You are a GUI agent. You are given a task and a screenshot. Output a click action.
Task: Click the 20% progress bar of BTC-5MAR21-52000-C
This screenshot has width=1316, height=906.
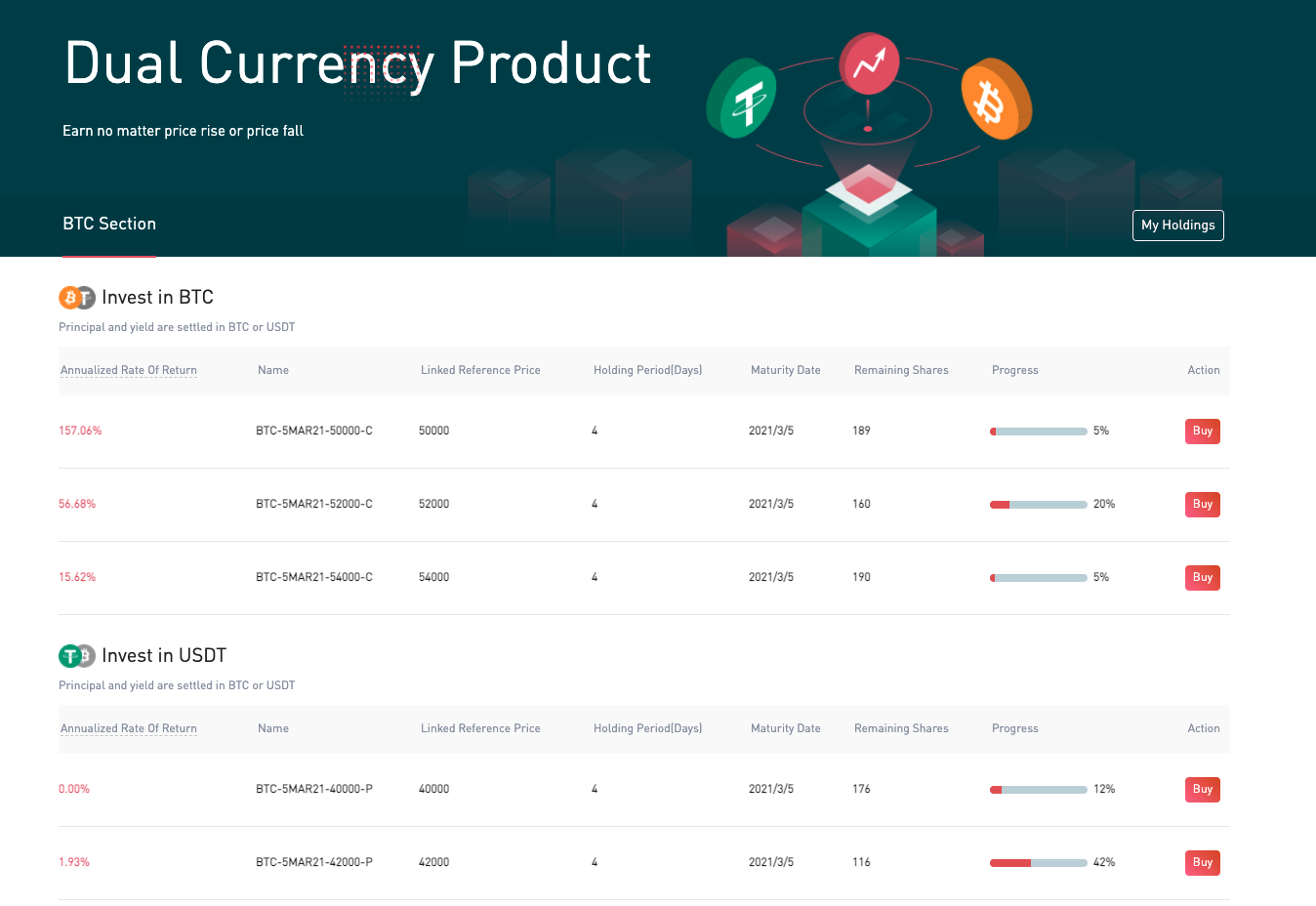[1039, 505]
